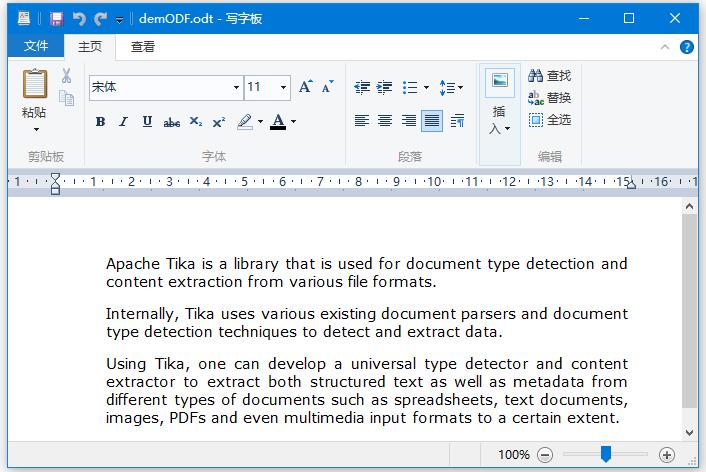This screenshot has height=472, width=706.
Task: Apply superscript formatting
Action: [219, 122]
